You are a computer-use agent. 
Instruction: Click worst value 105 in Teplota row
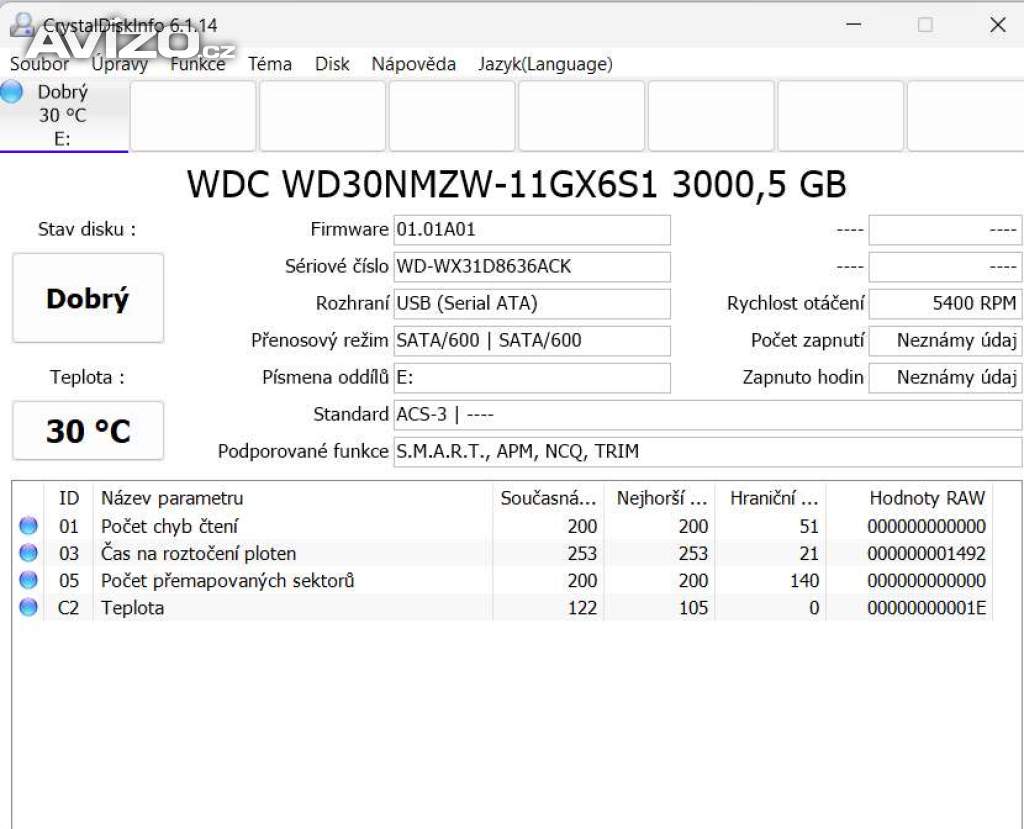693,608
